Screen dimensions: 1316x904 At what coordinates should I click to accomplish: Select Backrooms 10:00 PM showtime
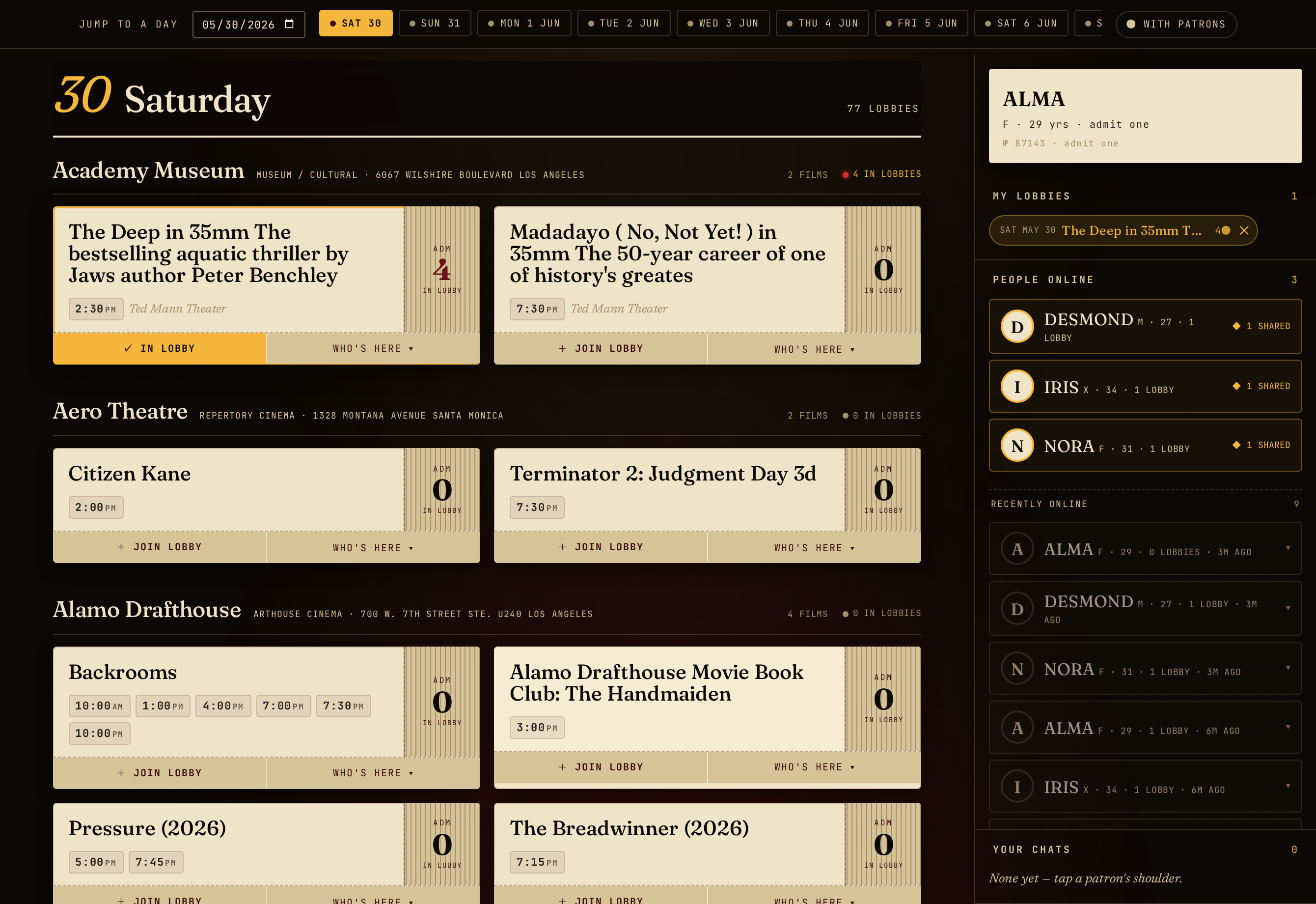pyautogui.click(x=99, y=734)
